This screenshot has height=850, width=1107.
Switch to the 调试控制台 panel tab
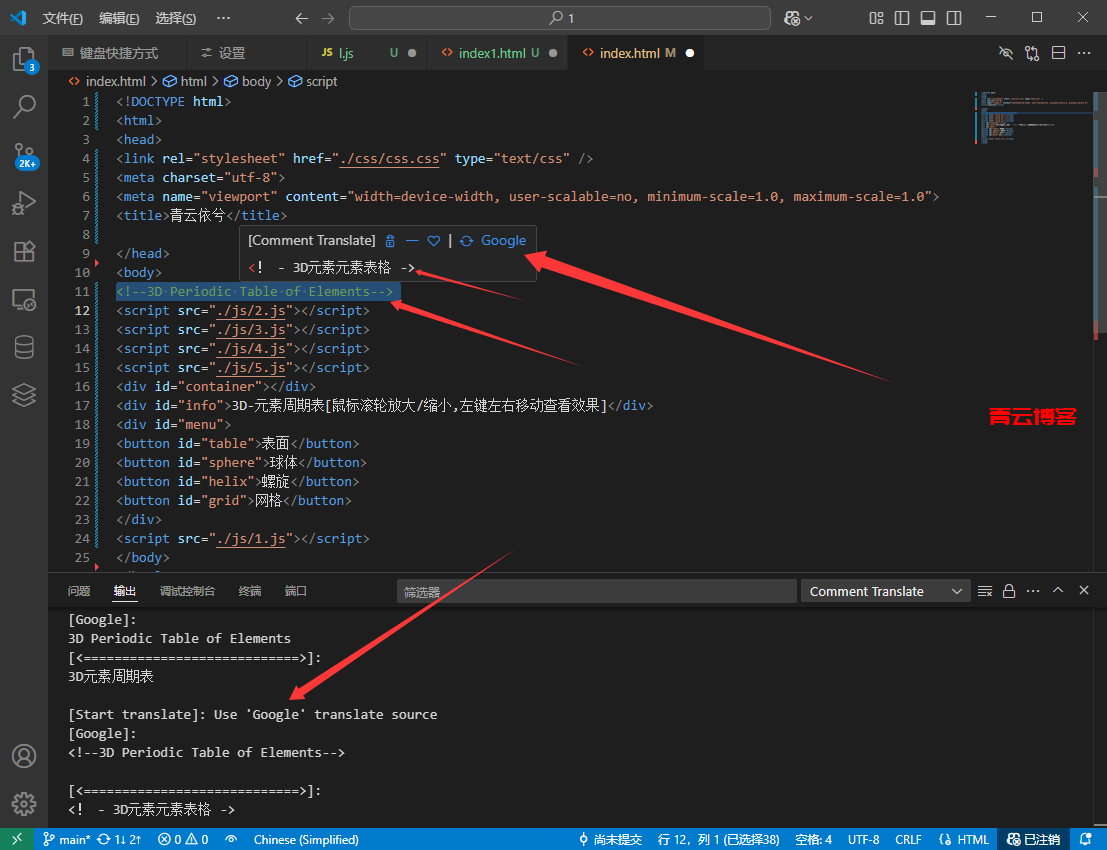(x=187, y=592)
